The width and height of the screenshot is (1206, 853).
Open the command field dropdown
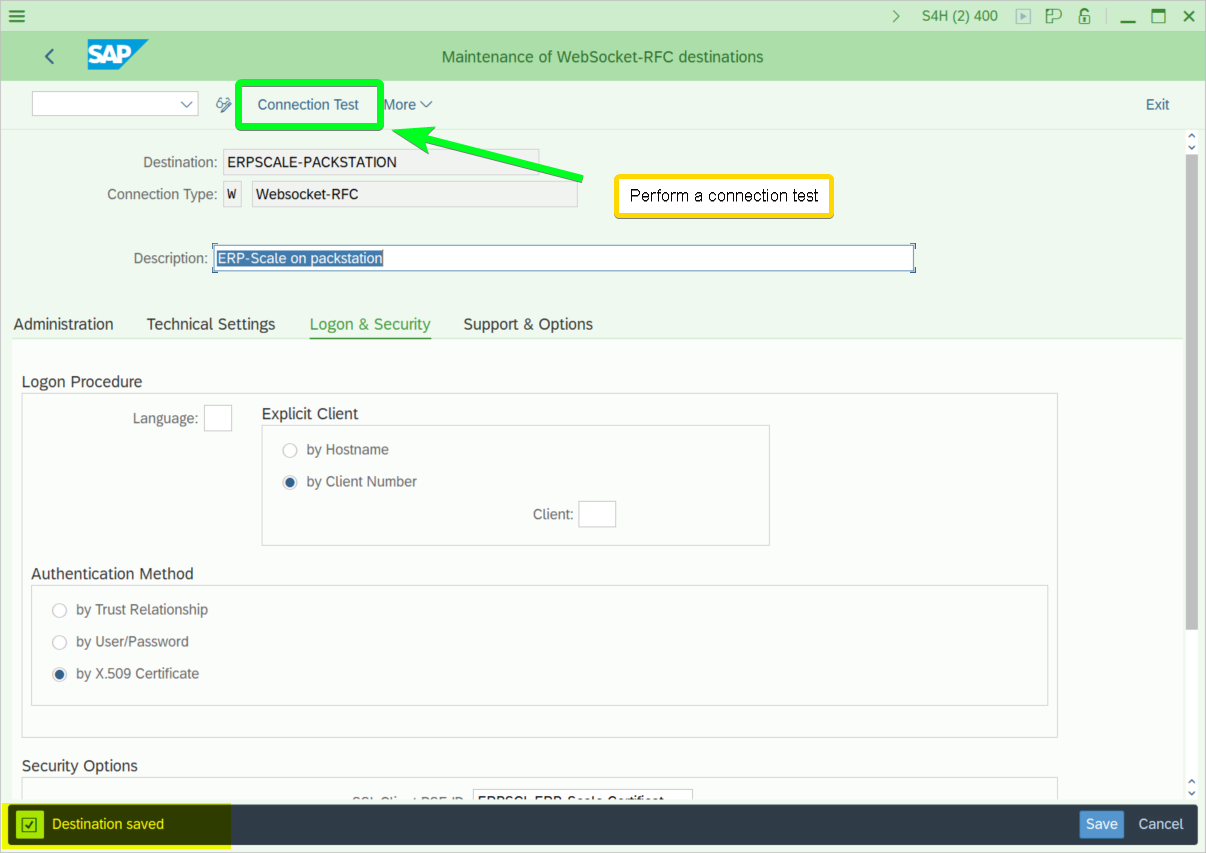pyautogui.click(x=186, y=104)
